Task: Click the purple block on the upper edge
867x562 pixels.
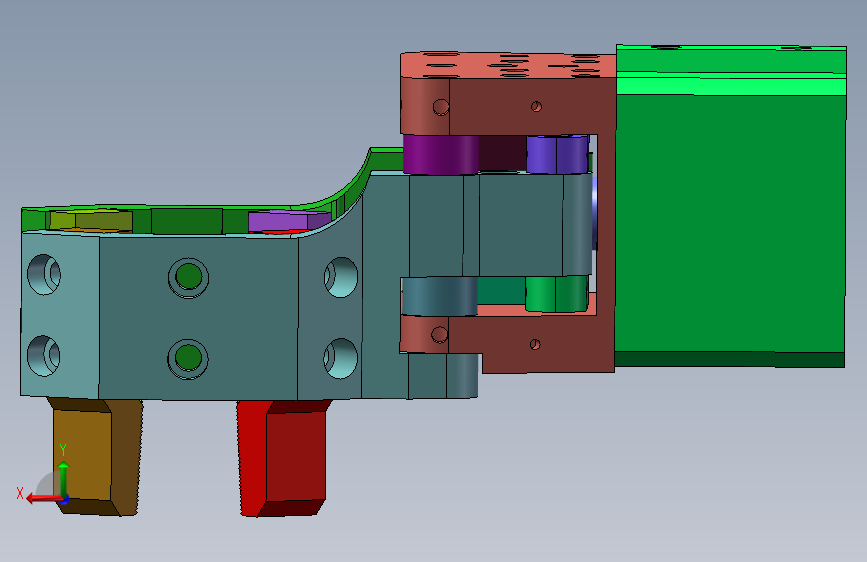Action: tap(288, 221)
